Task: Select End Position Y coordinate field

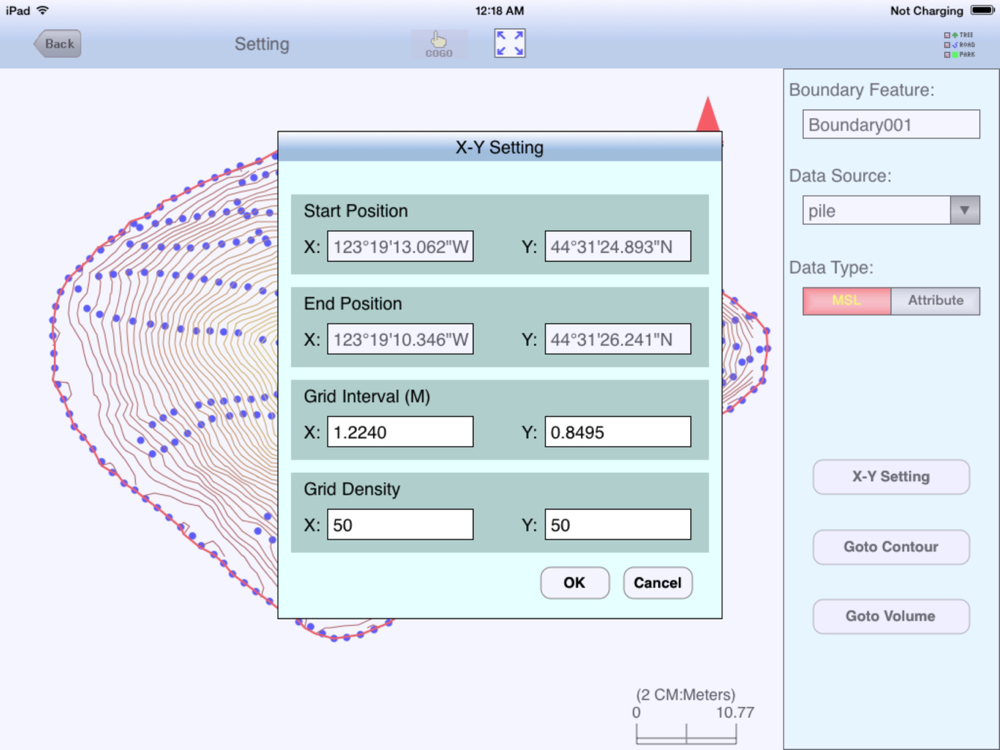Action: tap(617, 339)
